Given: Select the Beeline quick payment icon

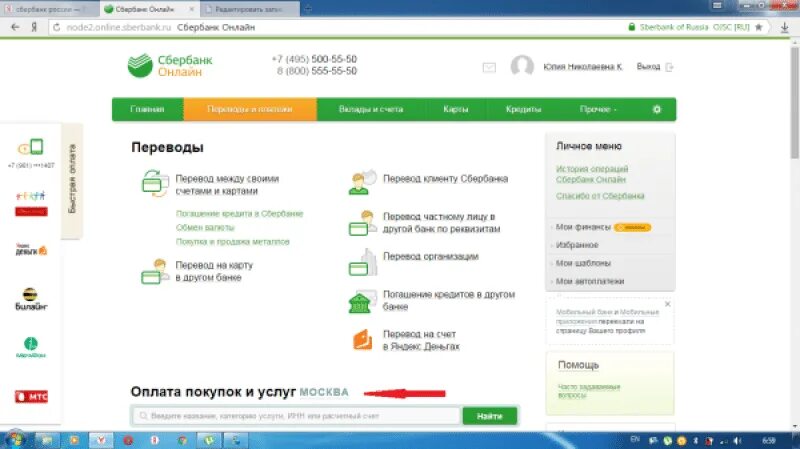Looking at the screenshot, I should (x=31, y=299).
